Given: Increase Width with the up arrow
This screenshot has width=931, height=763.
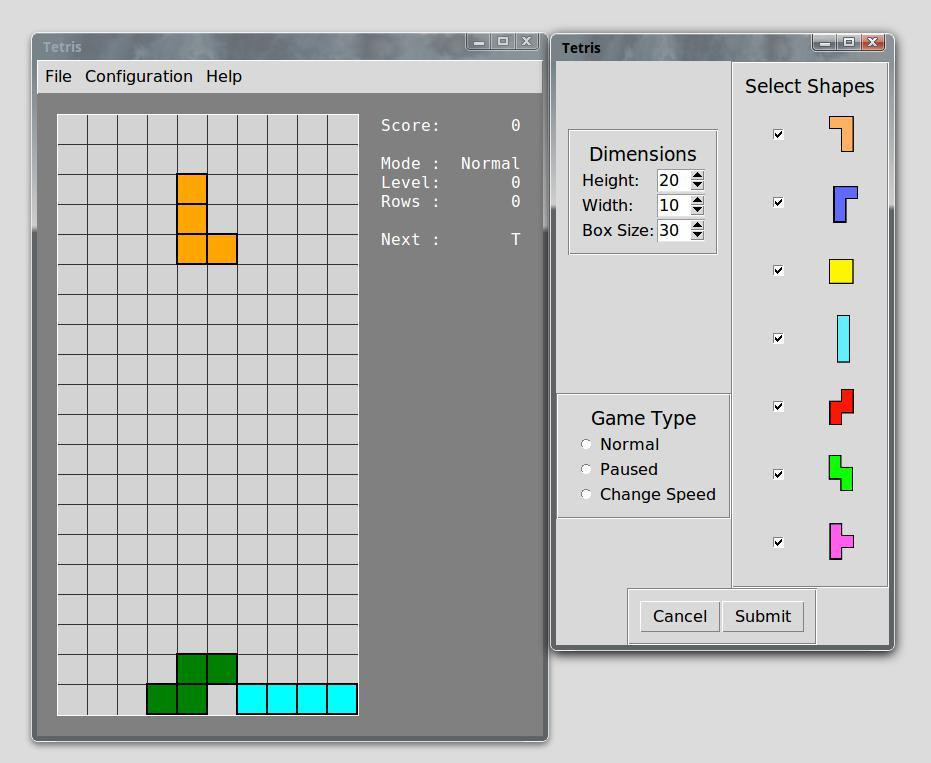Looking at the screenshot, I should pos(698,200).
